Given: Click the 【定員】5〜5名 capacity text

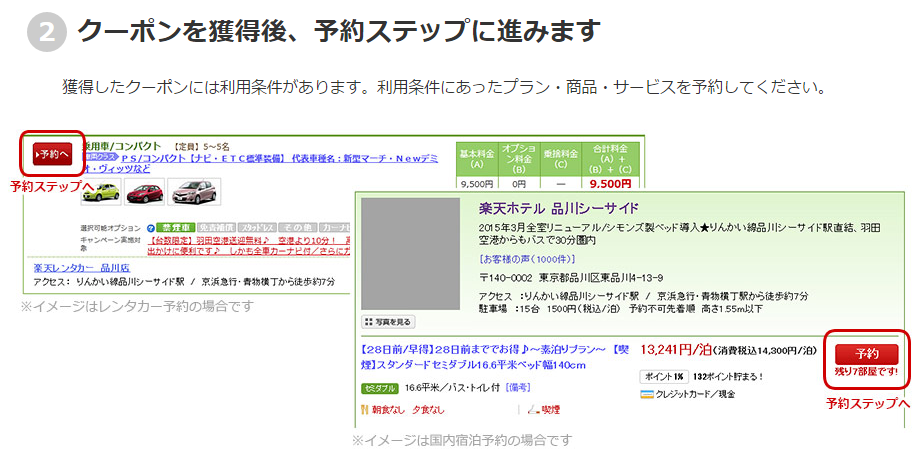Looking at the screenshot, I should 201,146.
